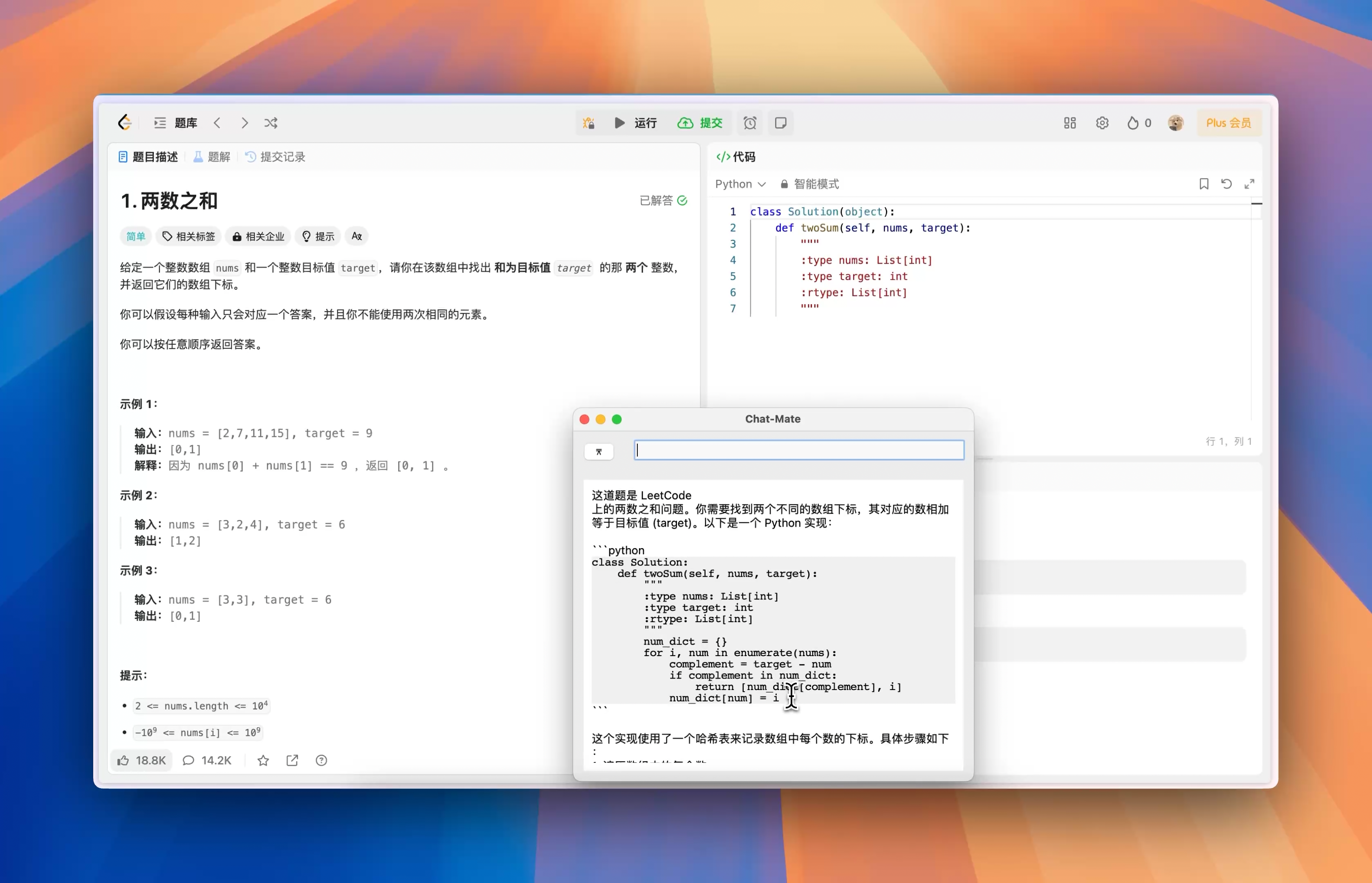The height and width of the screenshot is (883, 1372).
Task: Toggle the star favorite icon
Action: 263,760
